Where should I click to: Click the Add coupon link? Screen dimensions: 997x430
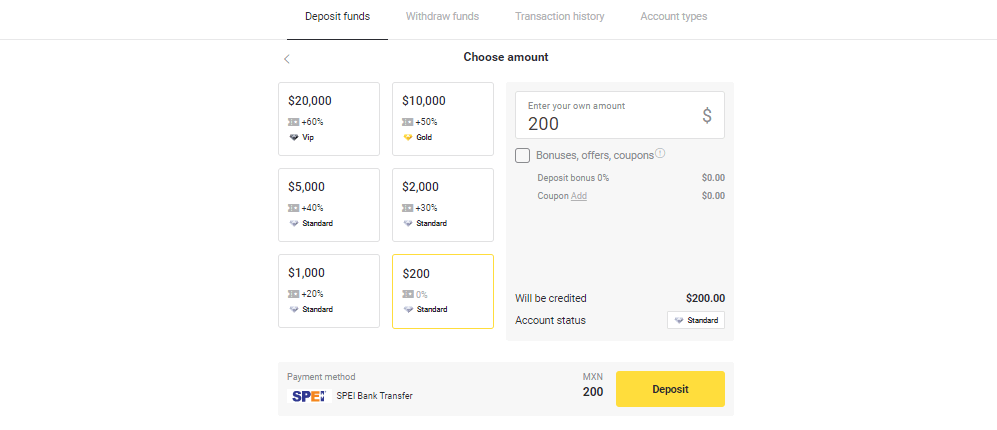(579, 196)
